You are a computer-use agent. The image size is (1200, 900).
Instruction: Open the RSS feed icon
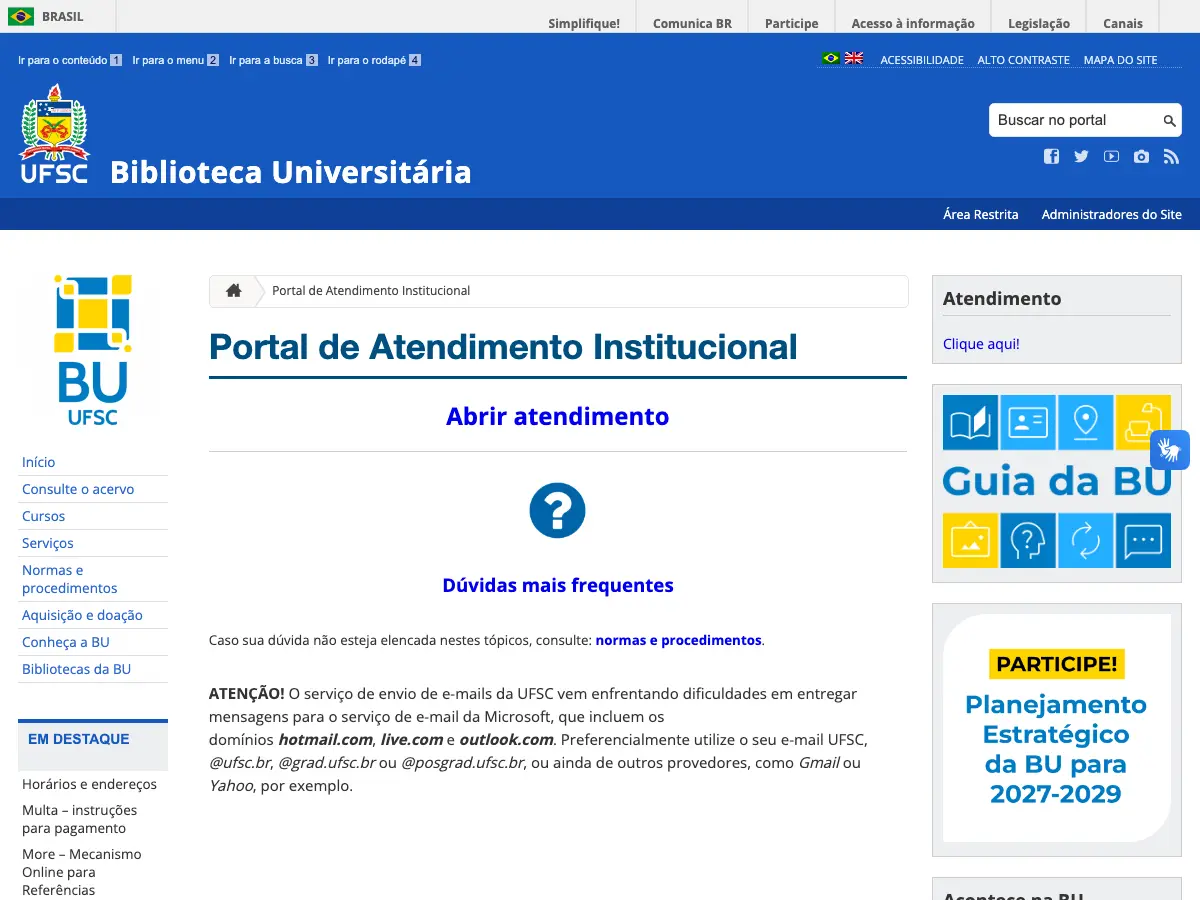click(1171, 156)
